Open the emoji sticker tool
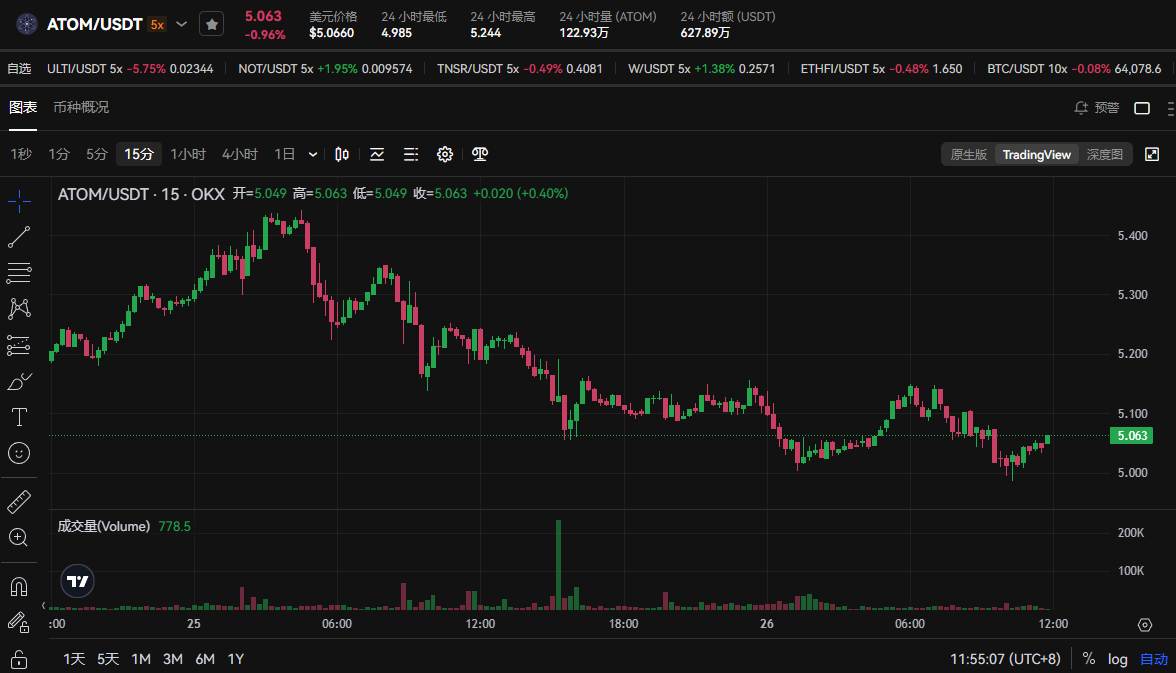1176x673 pixels. point(19,453)
